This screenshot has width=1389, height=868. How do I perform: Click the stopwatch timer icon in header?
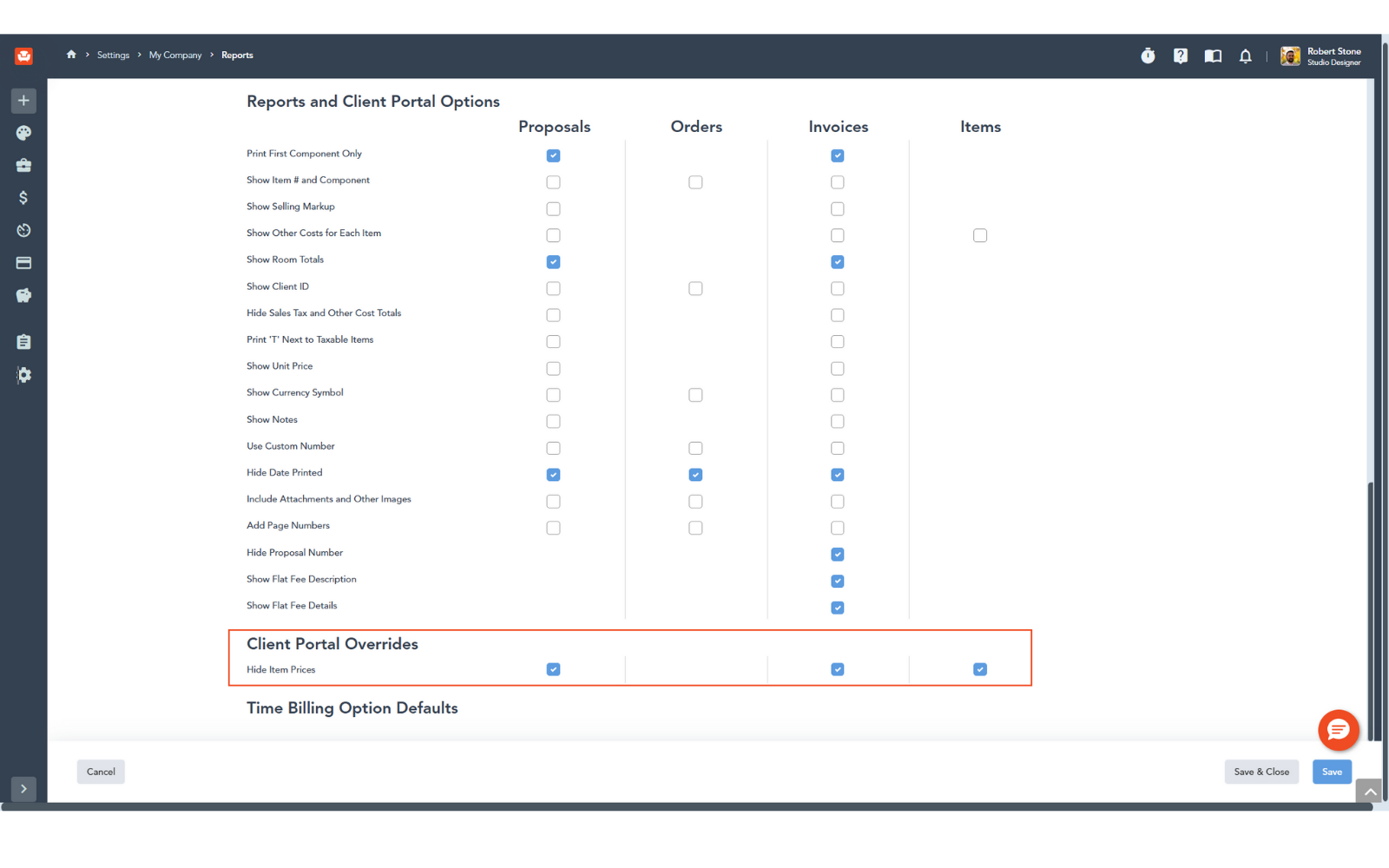pos(1148,56)
